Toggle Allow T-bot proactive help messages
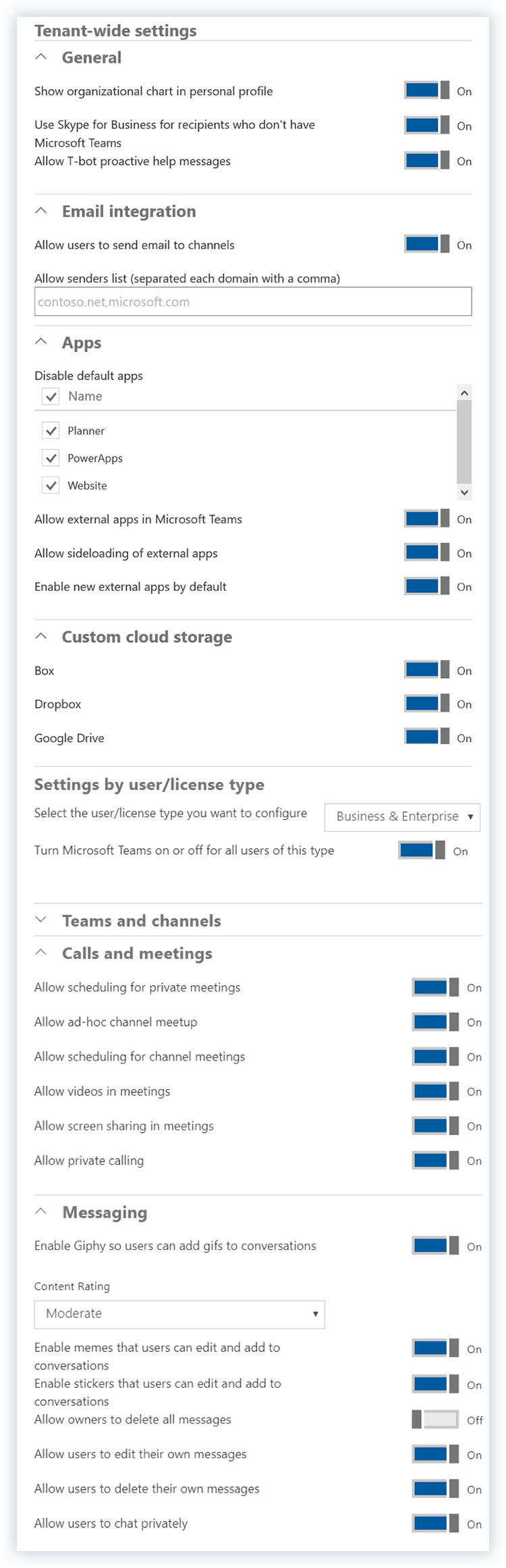The height and width of the screenshot is (1568, 506). pos(427,161)
